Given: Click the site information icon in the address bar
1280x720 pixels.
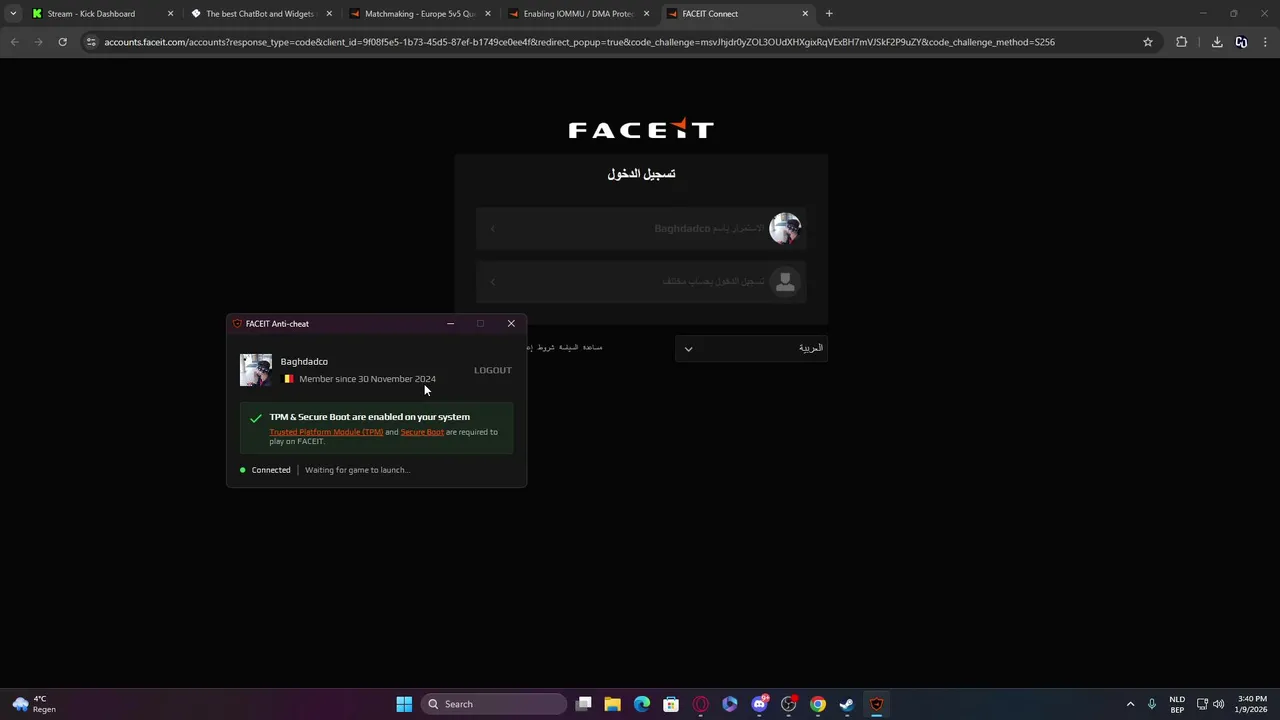Looking at the screenshot, I should (91, 42).
